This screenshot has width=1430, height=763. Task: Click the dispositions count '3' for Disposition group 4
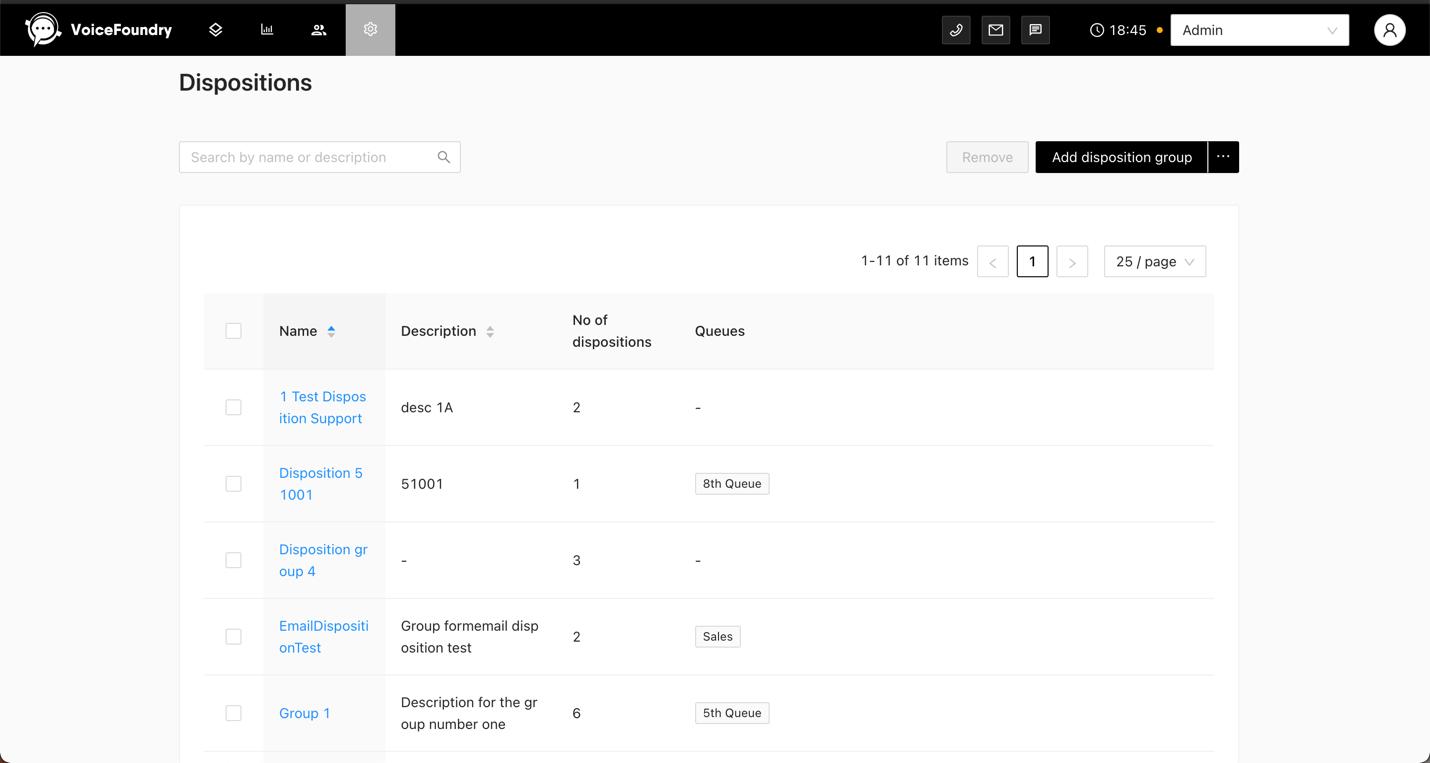click(x=577, y=560)
